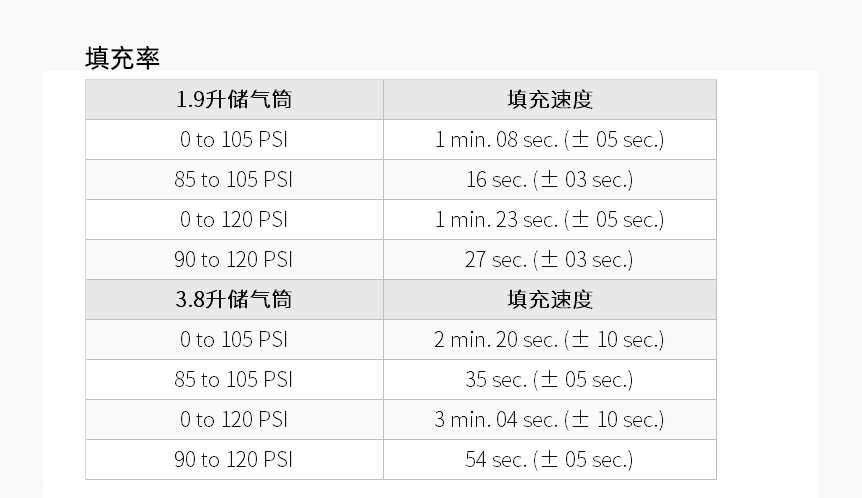Image resolution: width=862 pixels, height=498 pixels.
Task: Click the 填充率 heading
Action: [x=122, y=58]
